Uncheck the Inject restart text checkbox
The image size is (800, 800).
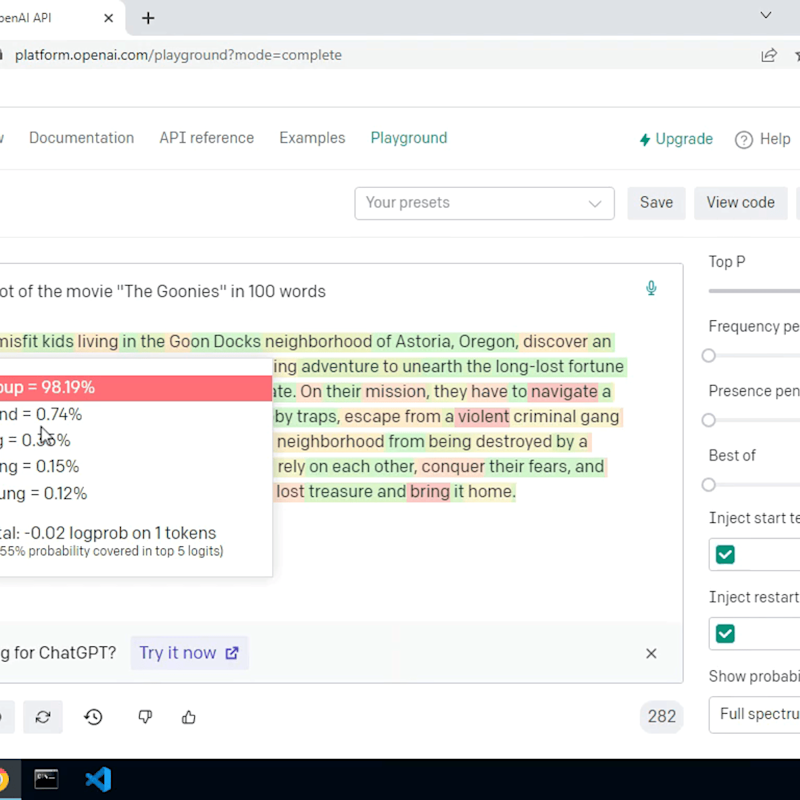[x=724, y=633]
